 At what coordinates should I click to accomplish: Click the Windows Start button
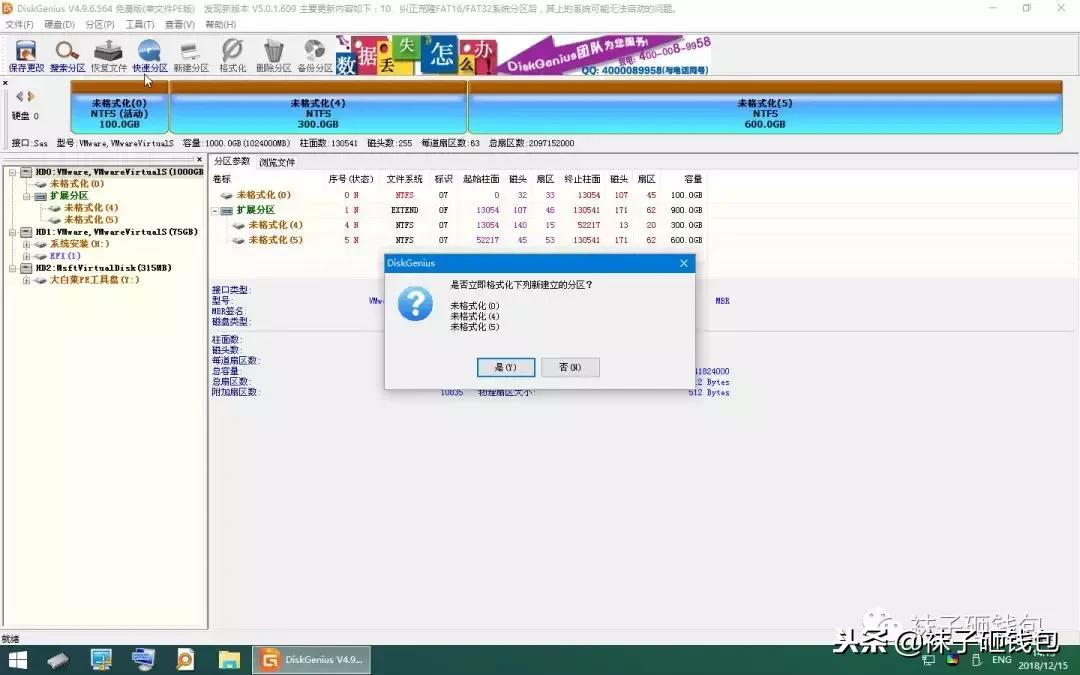(x=18, y=659)
